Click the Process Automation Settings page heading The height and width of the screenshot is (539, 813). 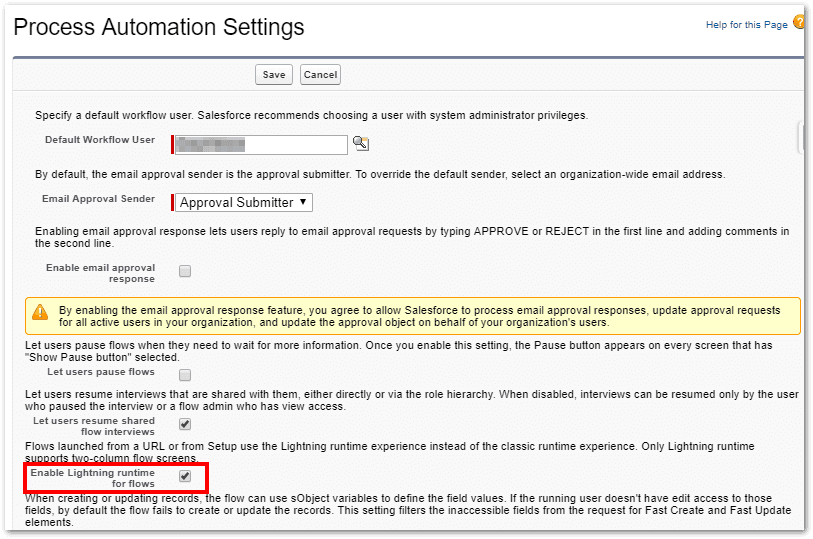coord(159,26)
